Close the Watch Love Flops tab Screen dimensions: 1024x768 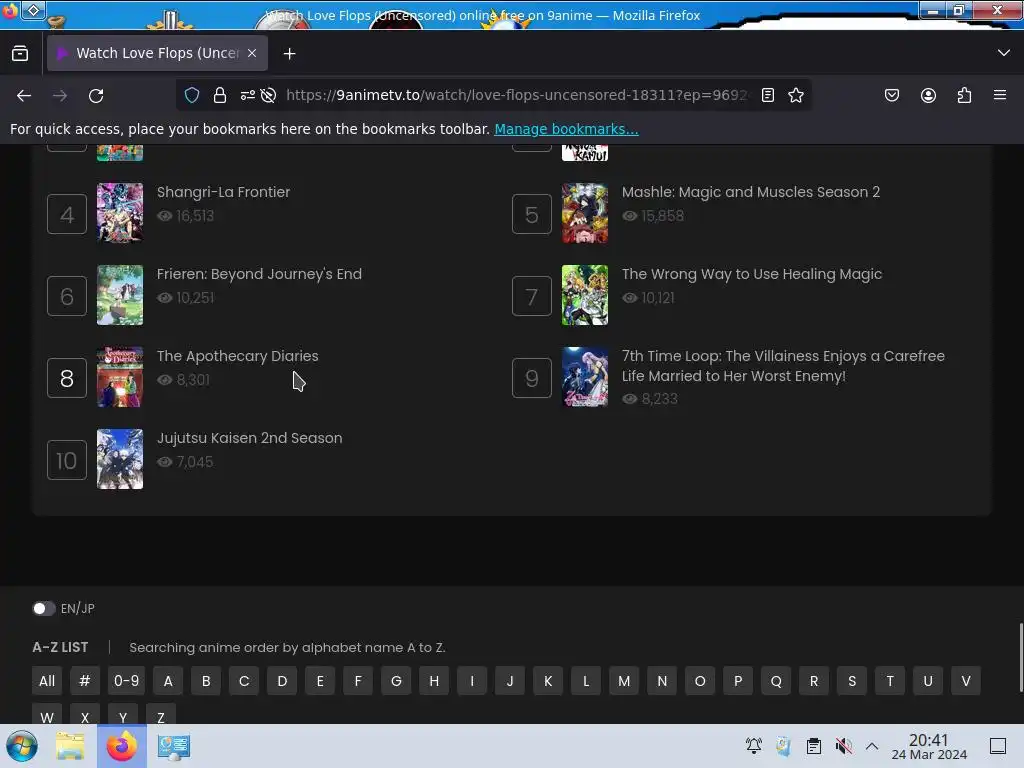coord(252,54)
